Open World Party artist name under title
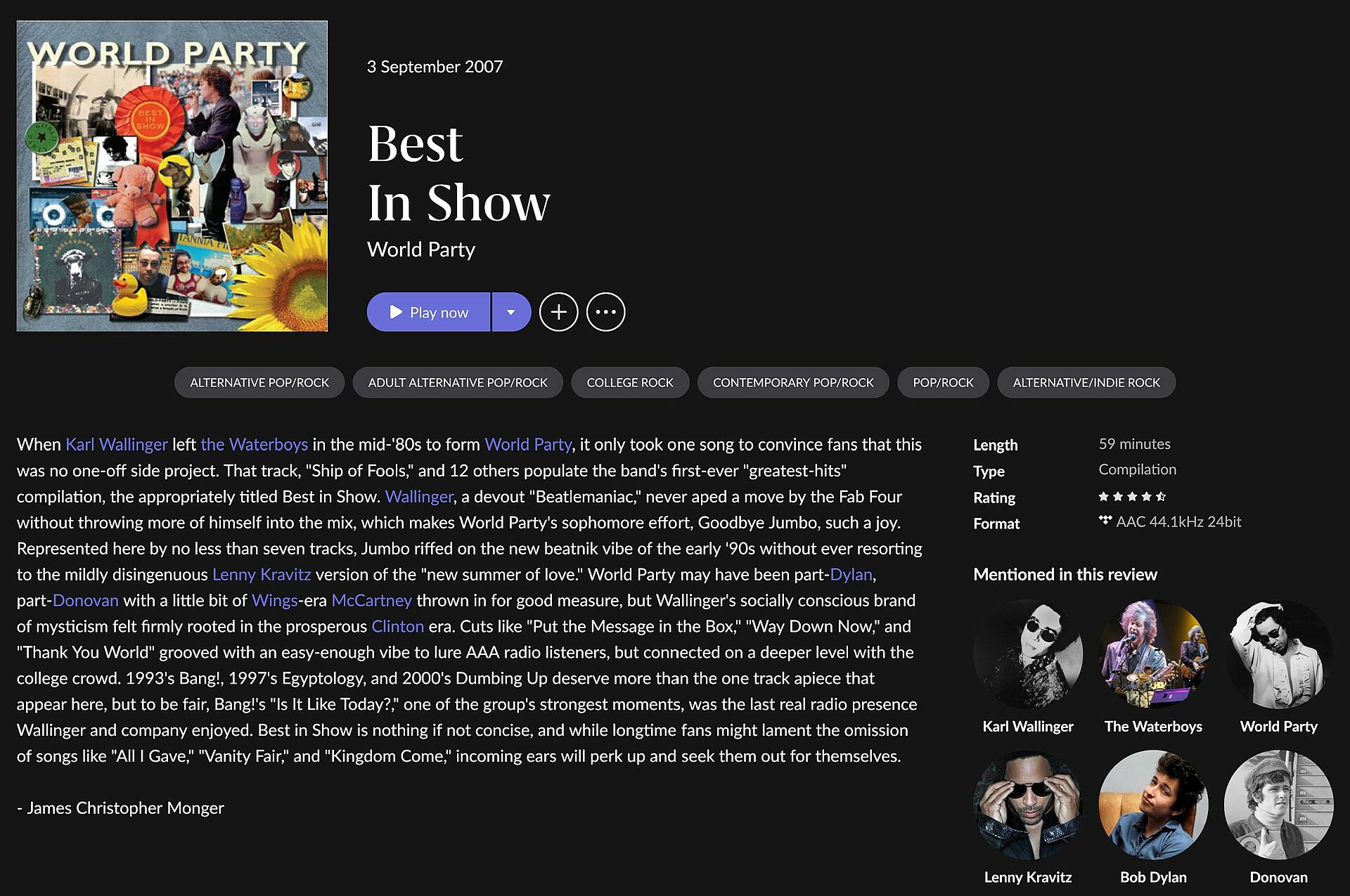The width and height of the screenshot is (1350, 896). point(421,249)
